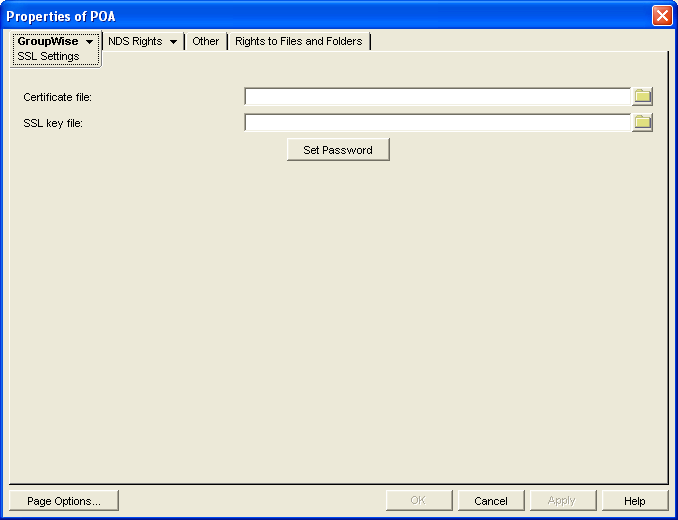Open the GroupWise tab dropdown arrow
Viewport: 678px width, 520px height.
90,41
